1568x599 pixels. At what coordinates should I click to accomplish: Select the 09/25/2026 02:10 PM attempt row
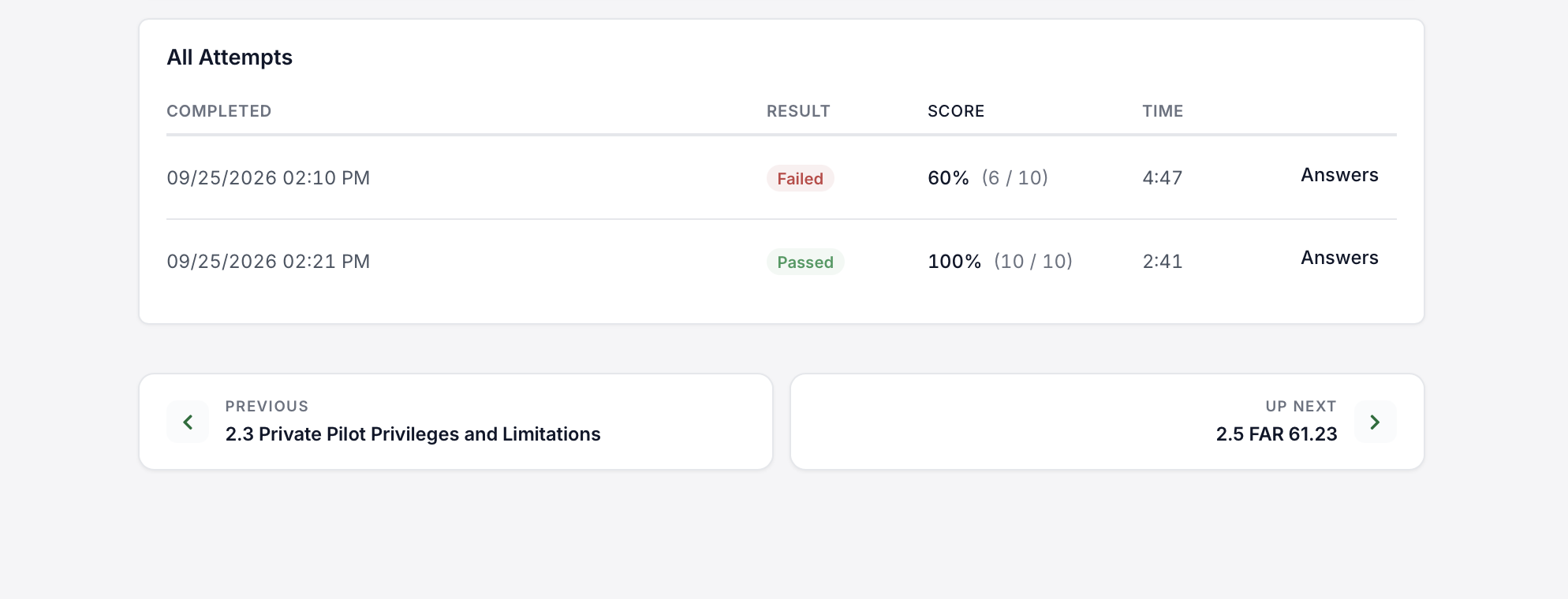(x=781, y=177)
